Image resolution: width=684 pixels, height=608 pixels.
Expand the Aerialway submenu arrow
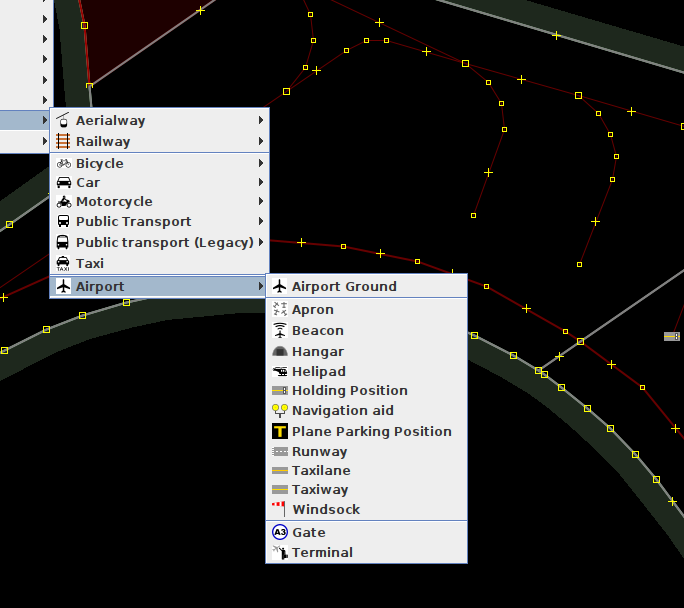[x=260, y=120]
